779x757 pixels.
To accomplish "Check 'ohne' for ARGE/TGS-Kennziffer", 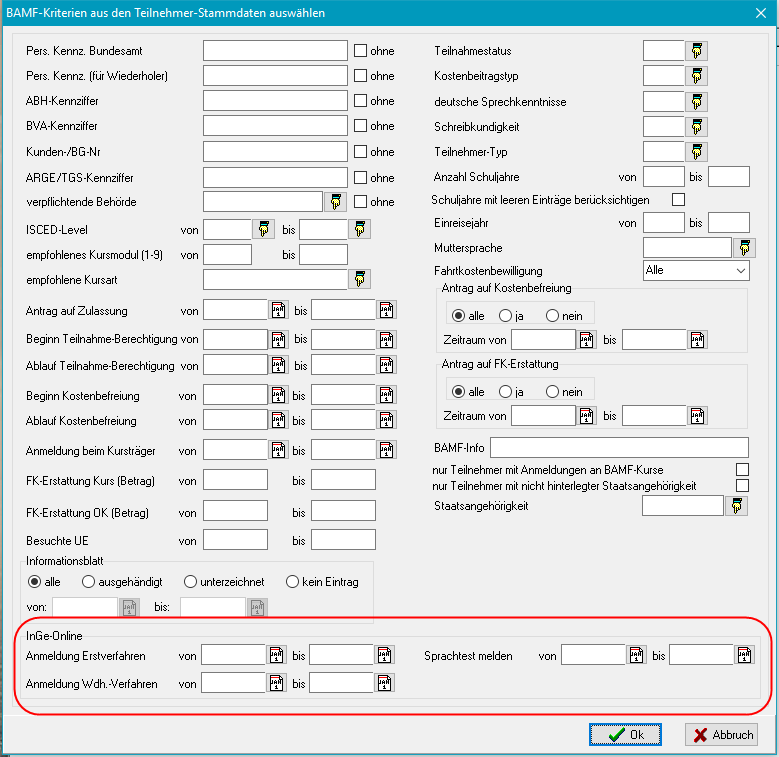I will pyautogui.click(x=360, y=177).
